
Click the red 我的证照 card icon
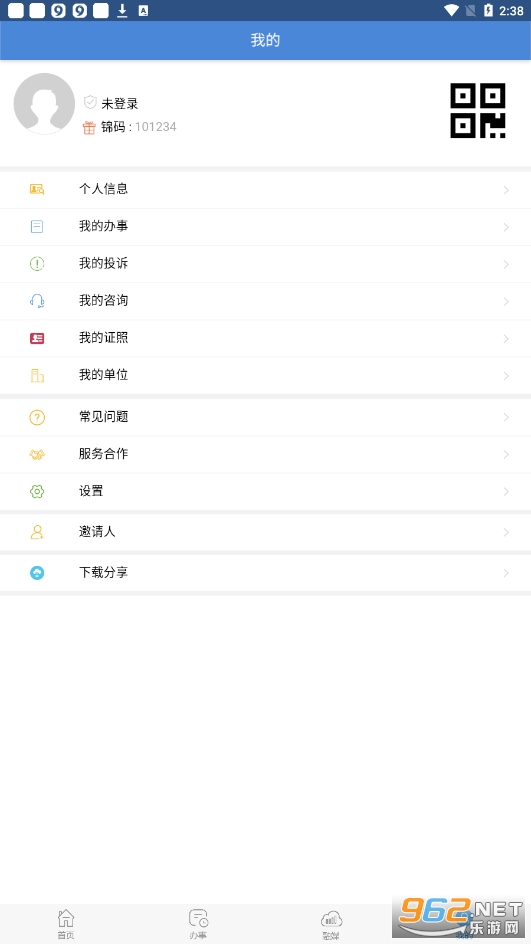click(37, 338)
